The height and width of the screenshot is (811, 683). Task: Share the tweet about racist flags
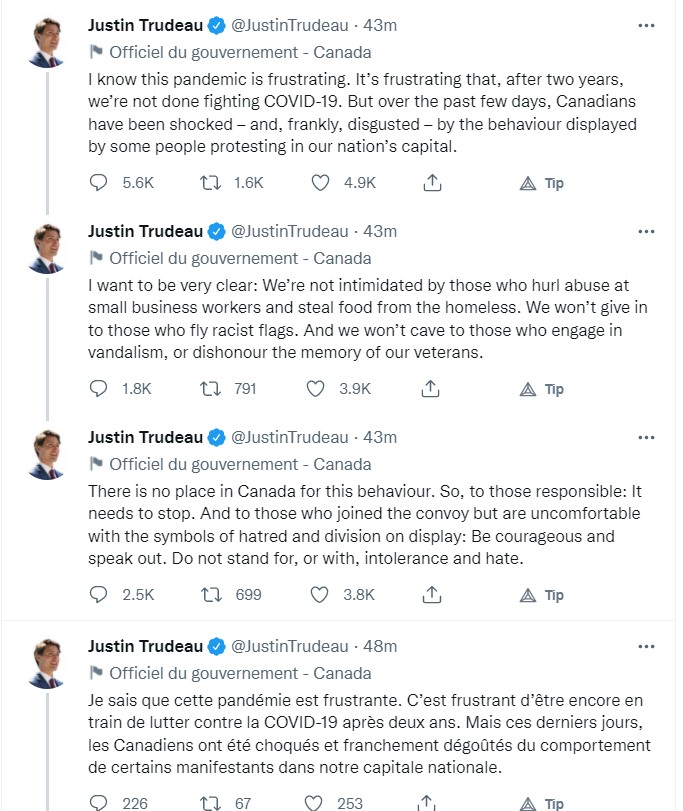pos(432,389)
